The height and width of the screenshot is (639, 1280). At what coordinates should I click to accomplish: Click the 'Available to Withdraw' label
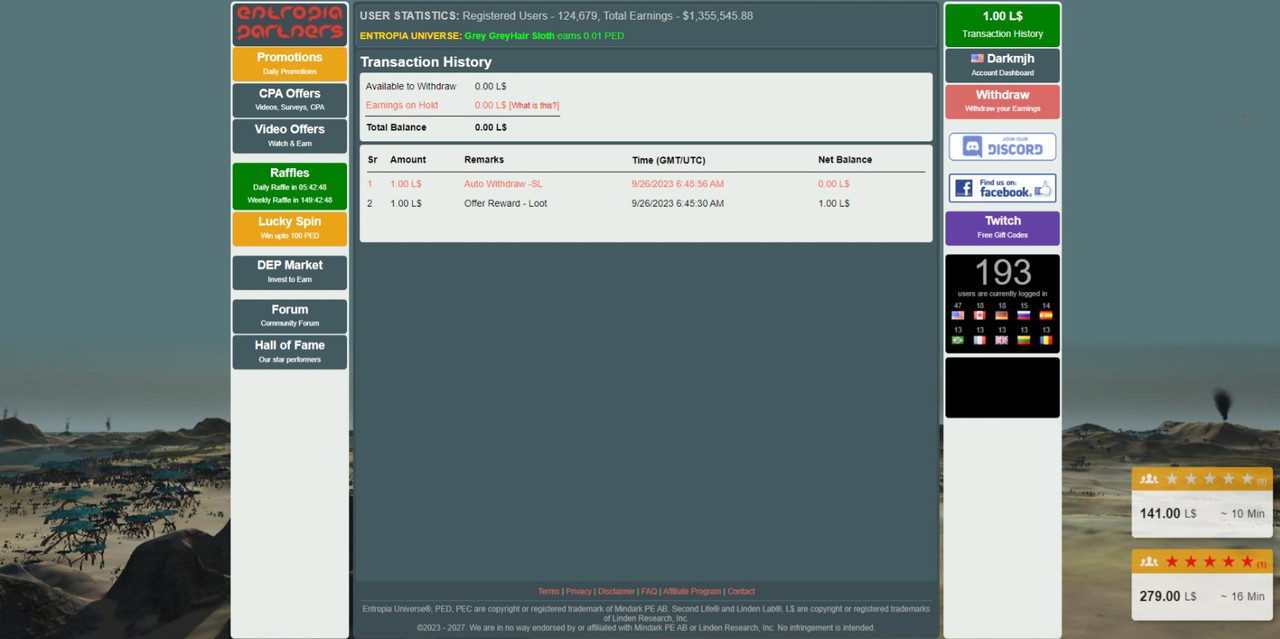[411, 86]
